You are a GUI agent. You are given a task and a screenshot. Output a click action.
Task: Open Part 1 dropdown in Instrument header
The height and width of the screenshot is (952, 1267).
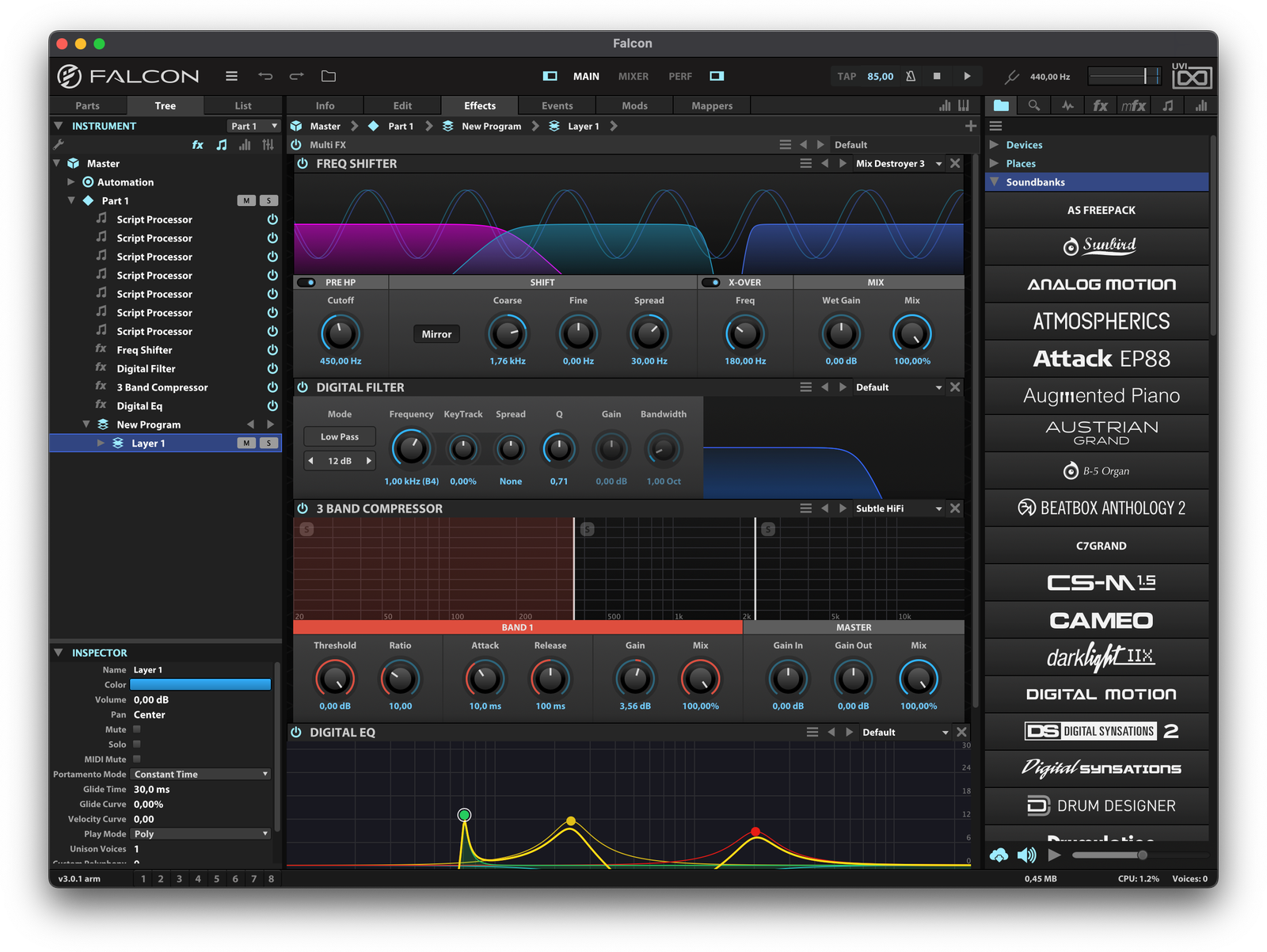tap(253, 126)
